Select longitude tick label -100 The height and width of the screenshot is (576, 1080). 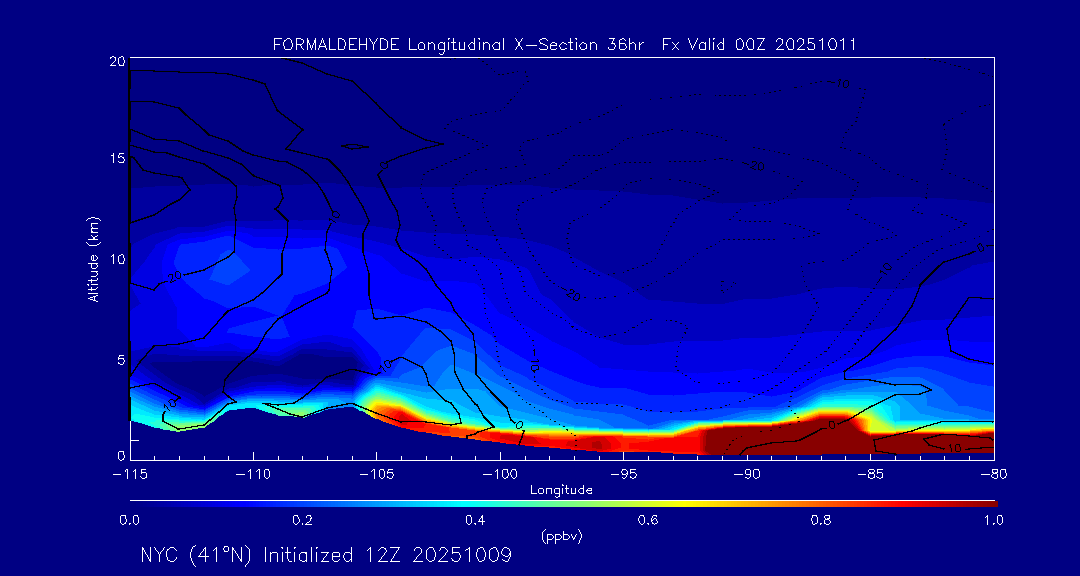500,475
